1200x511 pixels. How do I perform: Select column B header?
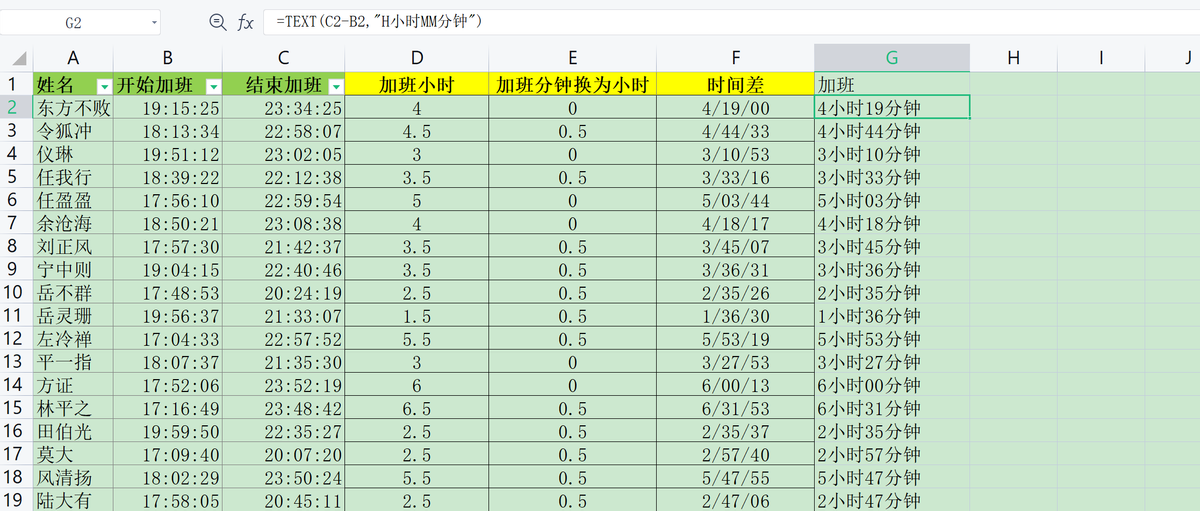click(x=168, y=58)
